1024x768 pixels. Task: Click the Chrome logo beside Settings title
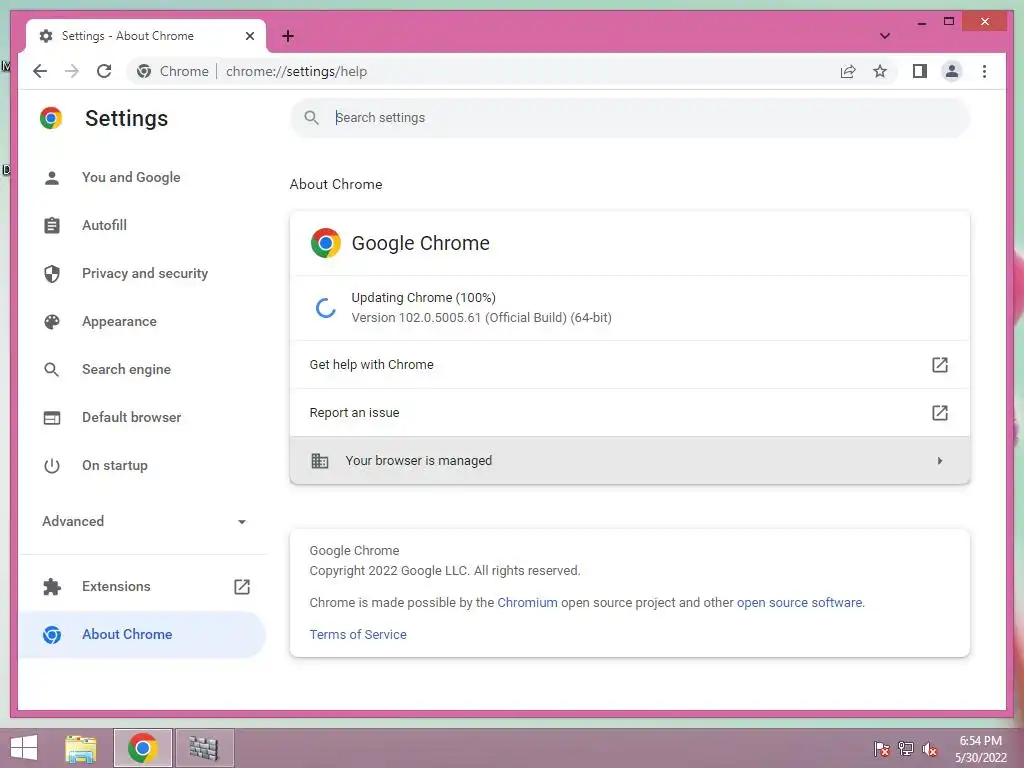51,118
